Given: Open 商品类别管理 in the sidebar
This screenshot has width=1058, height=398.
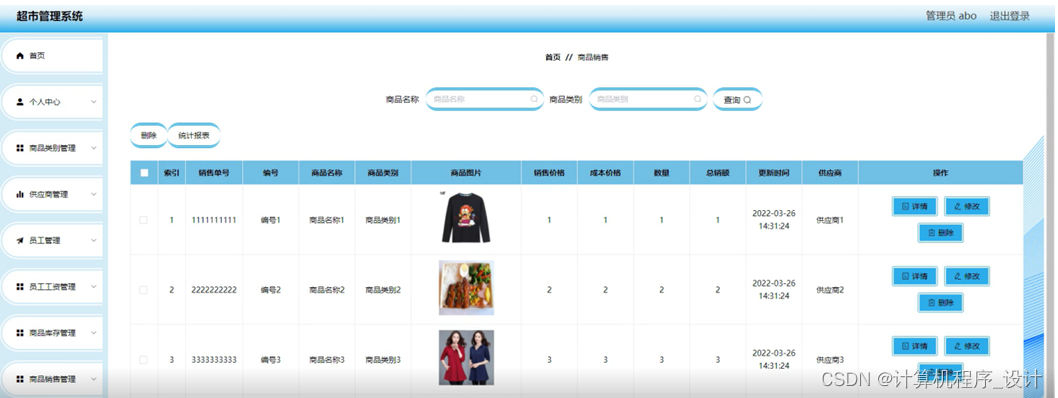Looking at the screenshot, I should tap(52, 148).
